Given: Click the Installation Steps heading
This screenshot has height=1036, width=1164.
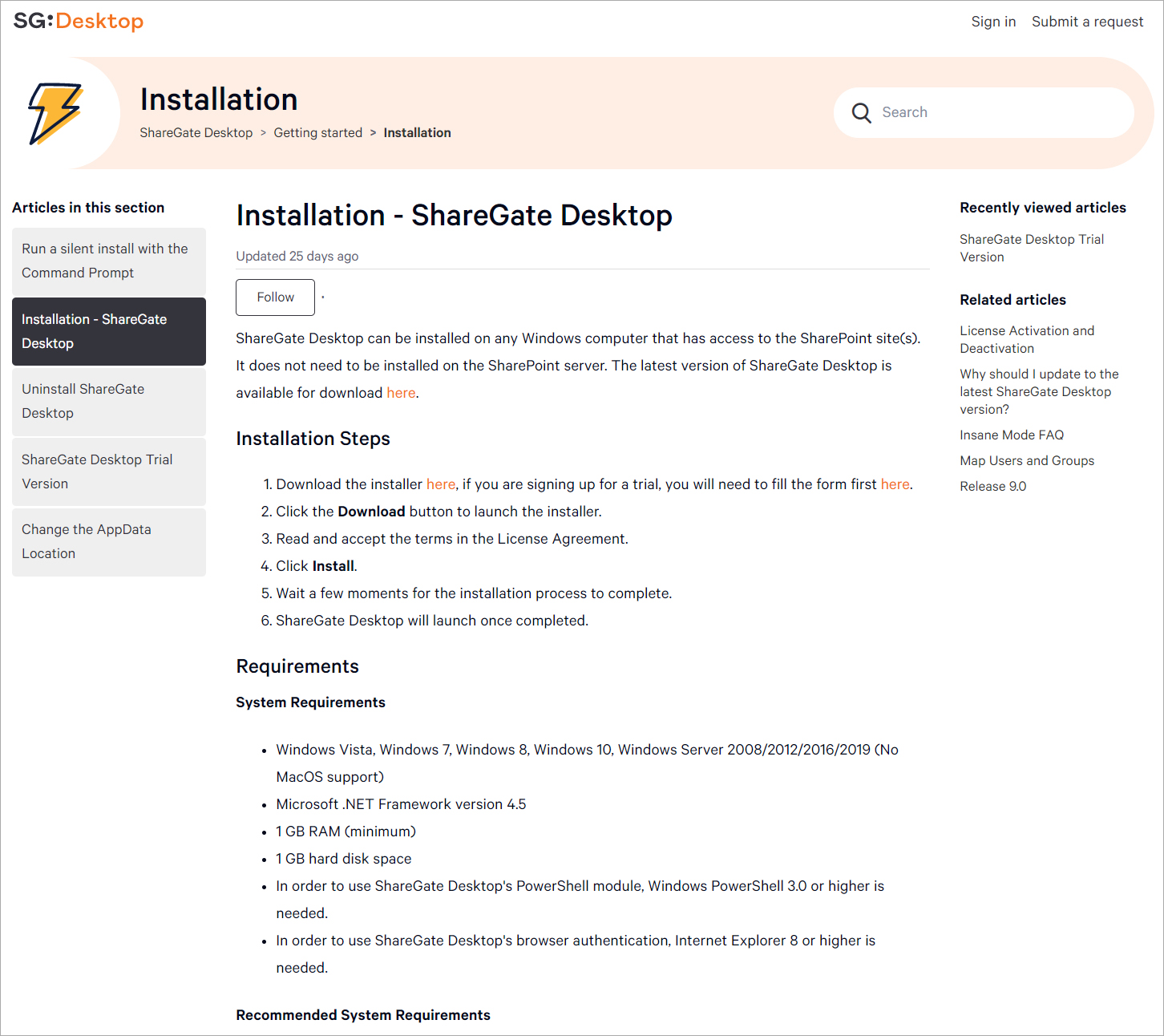Looking at the screenshot, I should click(x=313, y=439).
